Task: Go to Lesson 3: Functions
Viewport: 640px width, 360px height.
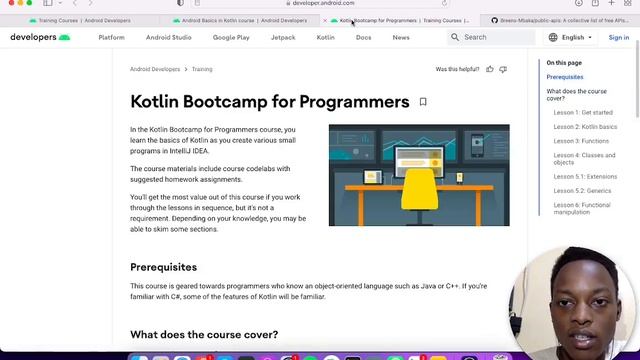Action: 581,141
